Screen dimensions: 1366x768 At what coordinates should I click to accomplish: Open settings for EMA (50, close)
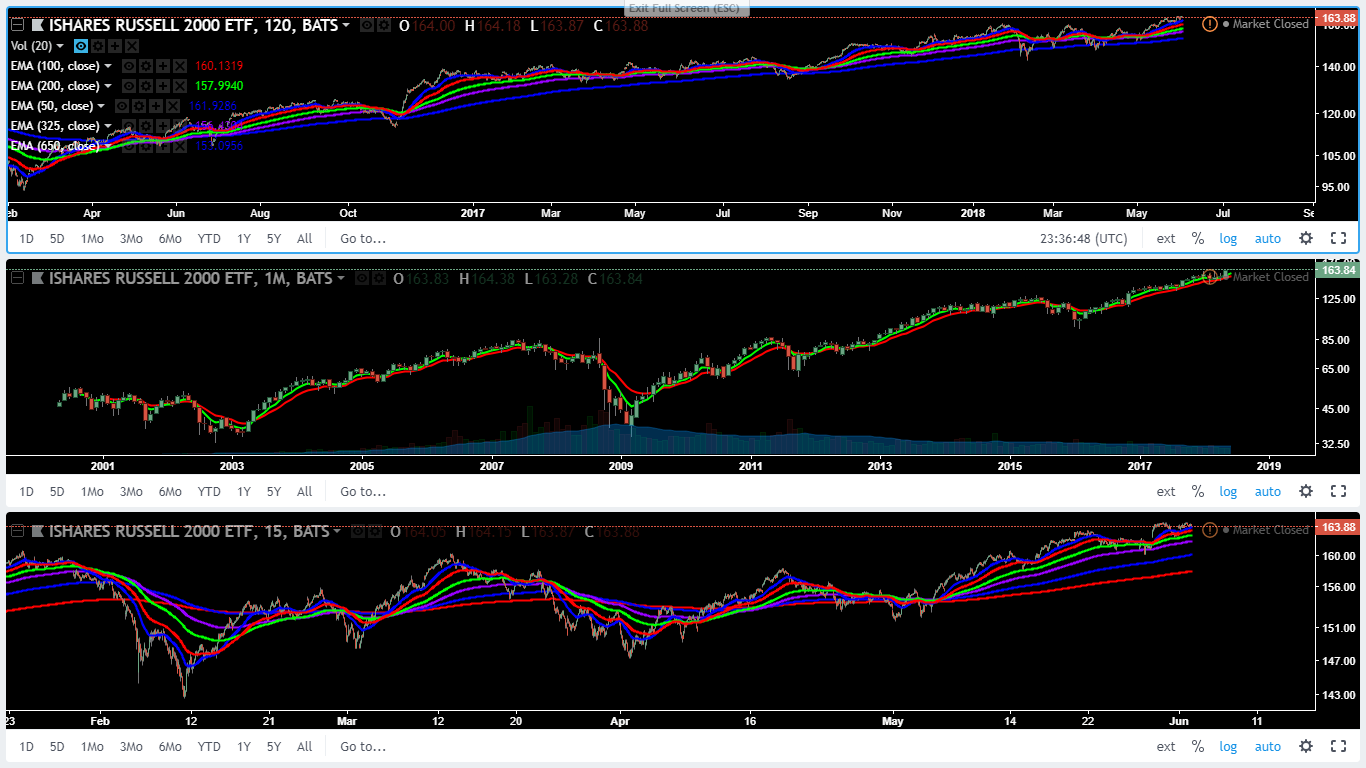click(138, 106)
